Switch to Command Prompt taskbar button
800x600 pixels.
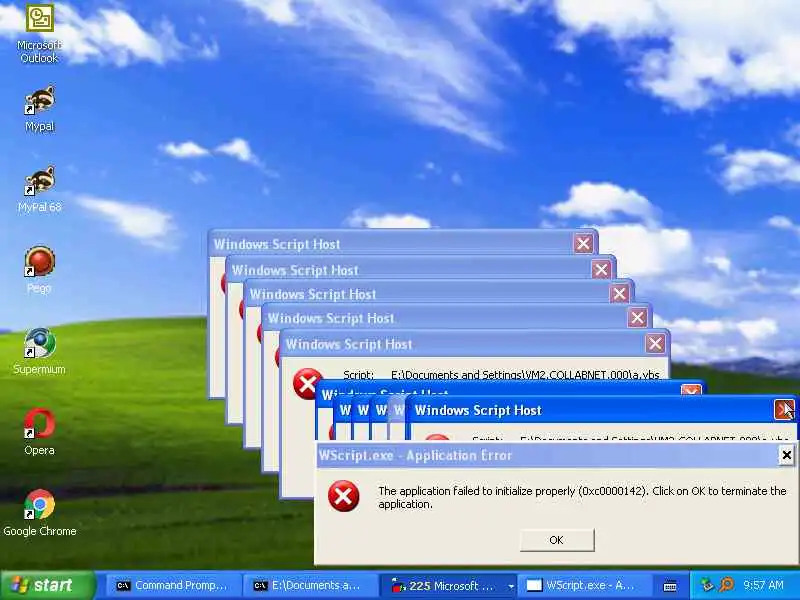pos(173,585)
